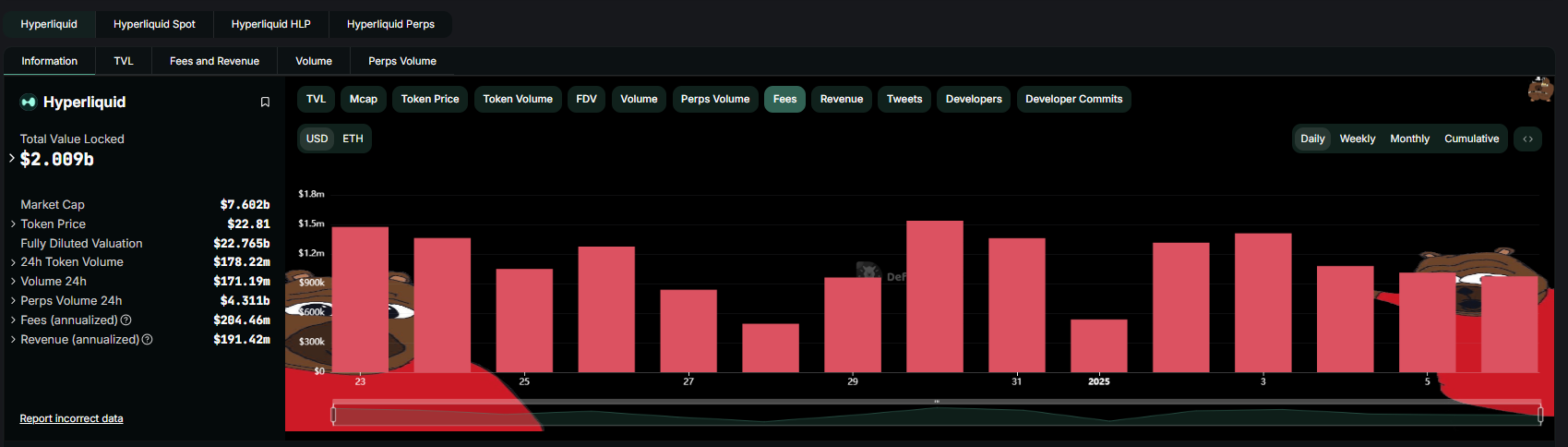This screenshot has height=447, width=1568.
Task: Toggle the Volume chart metric
Action: click(x=639, y=99)
